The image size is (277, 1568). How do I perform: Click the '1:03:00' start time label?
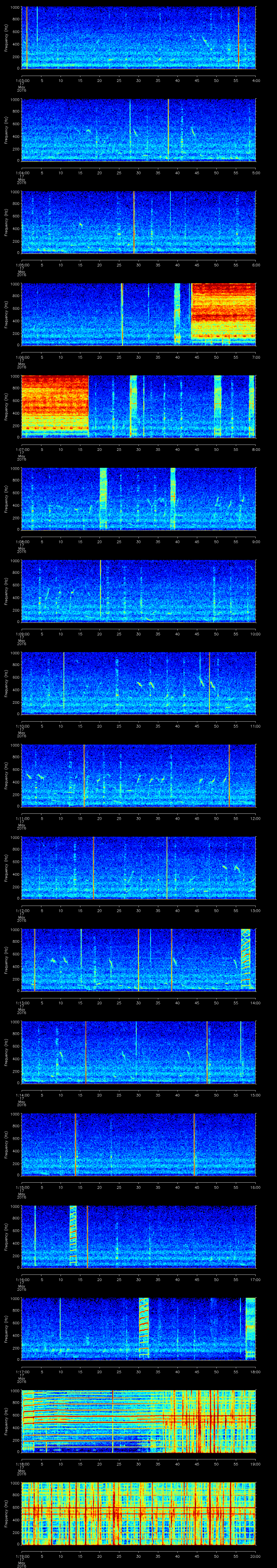coord(22,80)
